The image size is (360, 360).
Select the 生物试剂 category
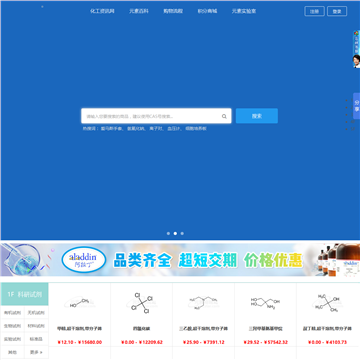tap(12, 326)
